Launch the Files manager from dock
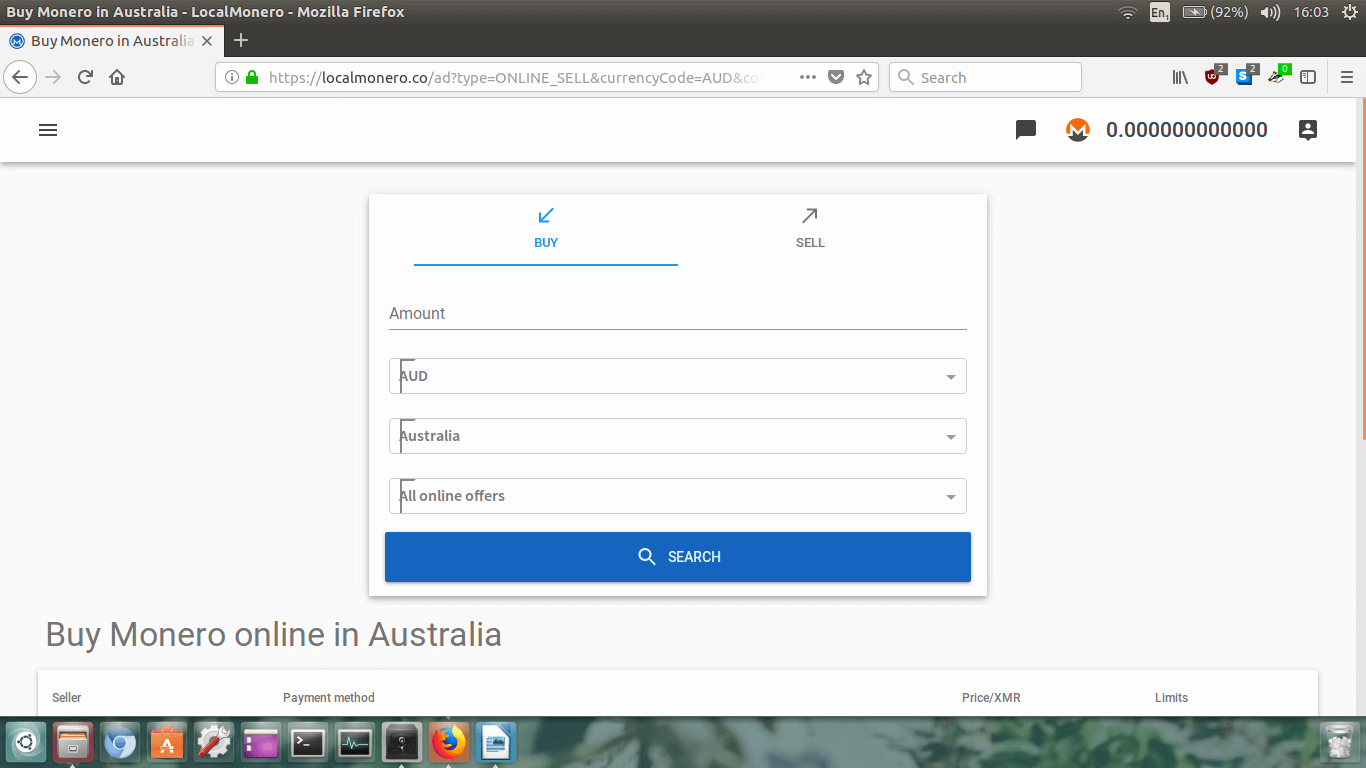The image size is (1366, 768). coord(73,743)
